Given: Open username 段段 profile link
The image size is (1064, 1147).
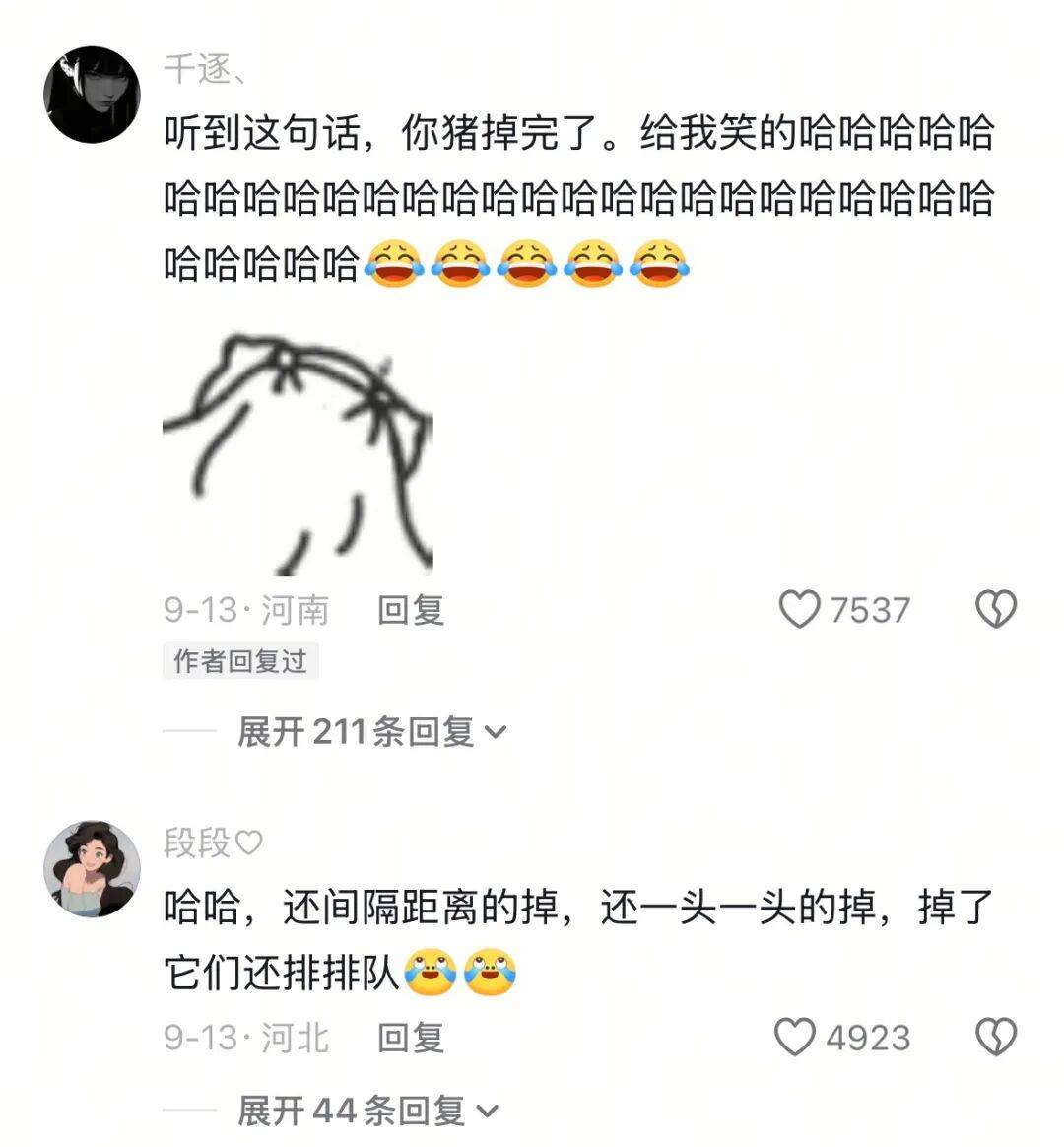Looking at the screenshot, I should [x=197, y=843].
